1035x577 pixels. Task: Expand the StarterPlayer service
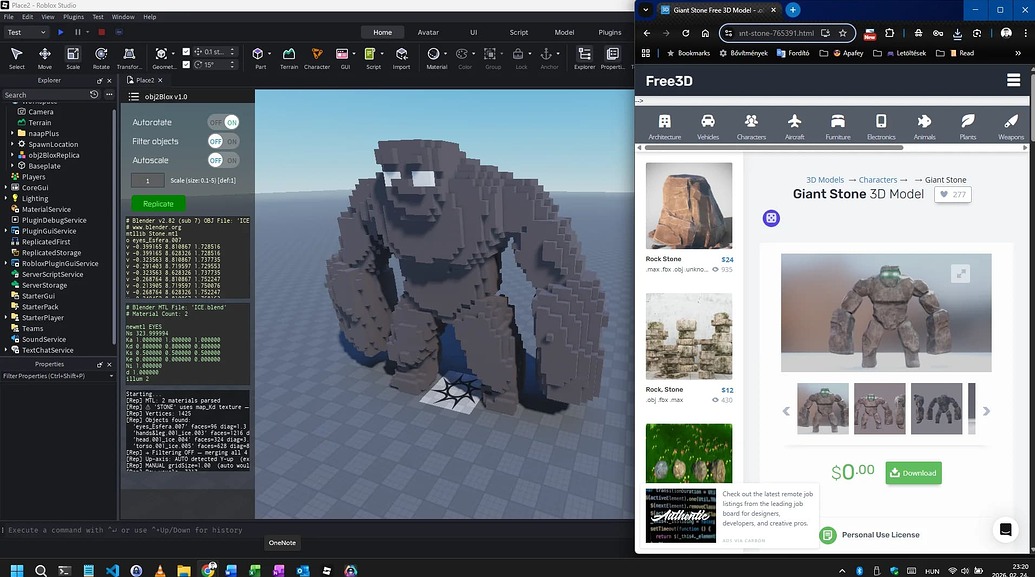pos(6,318)
